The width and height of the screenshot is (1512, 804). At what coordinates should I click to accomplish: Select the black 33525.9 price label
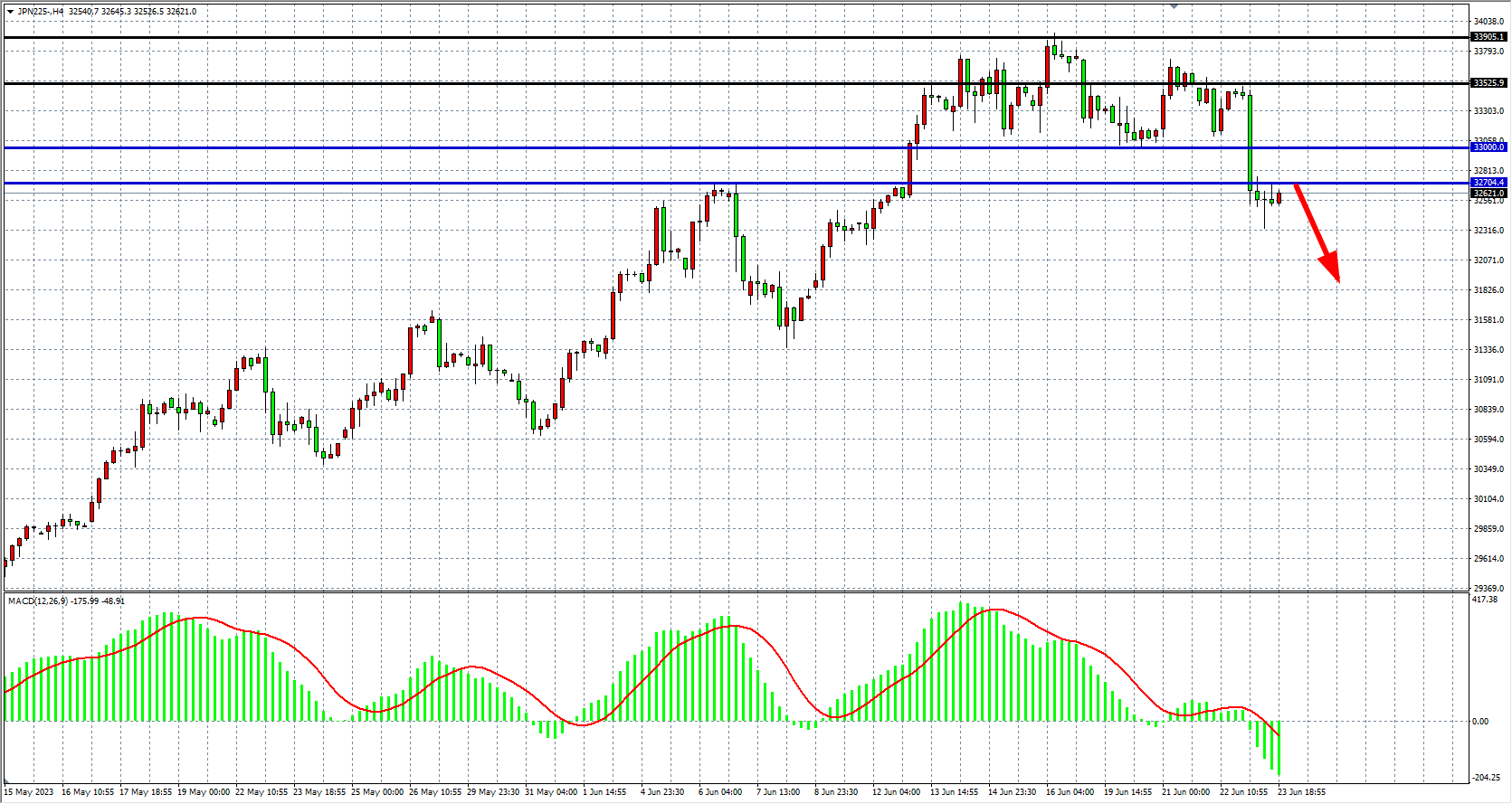1488,83
